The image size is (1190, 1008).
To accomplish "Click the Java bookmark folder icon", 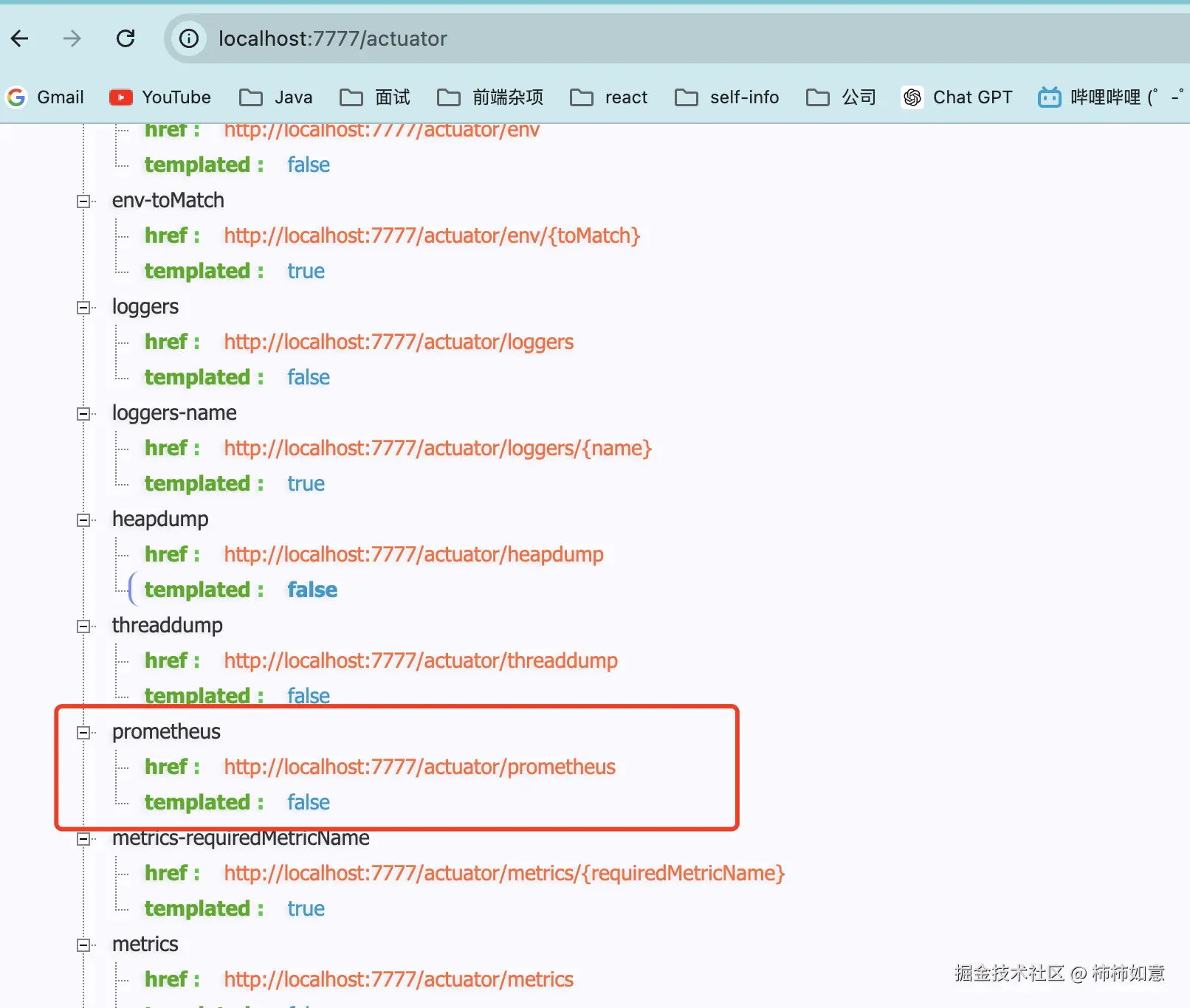I will pos(251,97).
